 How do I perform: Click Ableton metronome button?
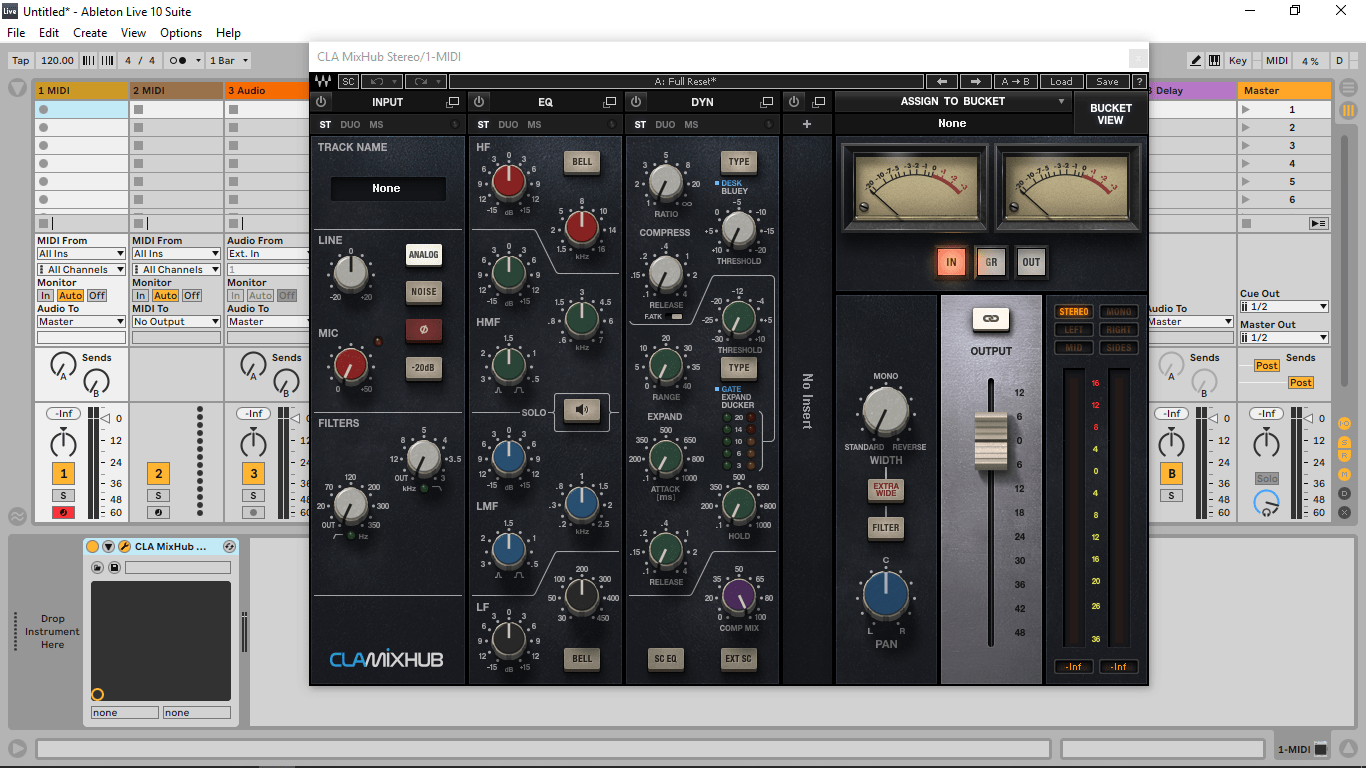point(185,61)
